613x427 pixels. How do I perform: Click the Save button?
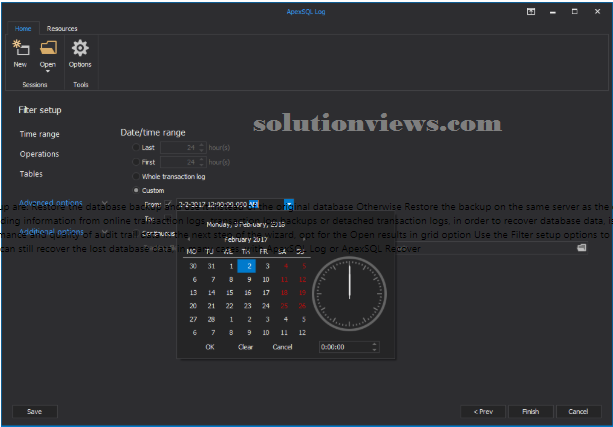click(35, 411)
